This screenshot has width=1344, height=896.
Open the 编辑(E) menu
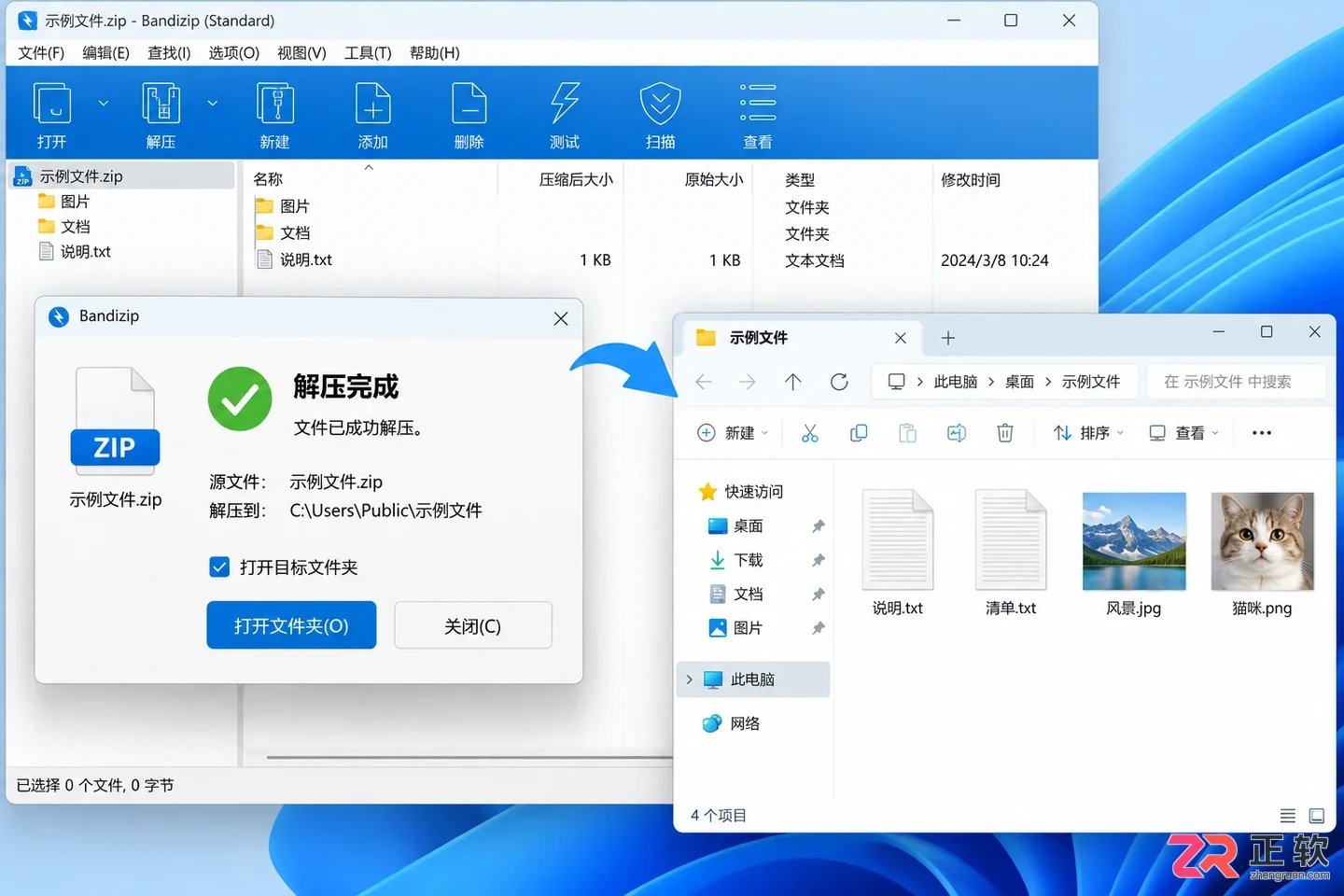[105, 53]
